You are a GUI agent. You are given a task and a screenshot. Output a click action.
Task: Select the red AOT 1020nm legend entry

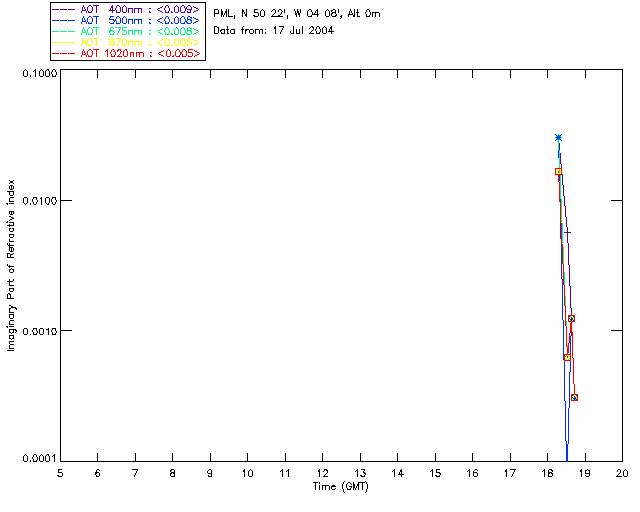pyautogui.click(x=127, y=53)
